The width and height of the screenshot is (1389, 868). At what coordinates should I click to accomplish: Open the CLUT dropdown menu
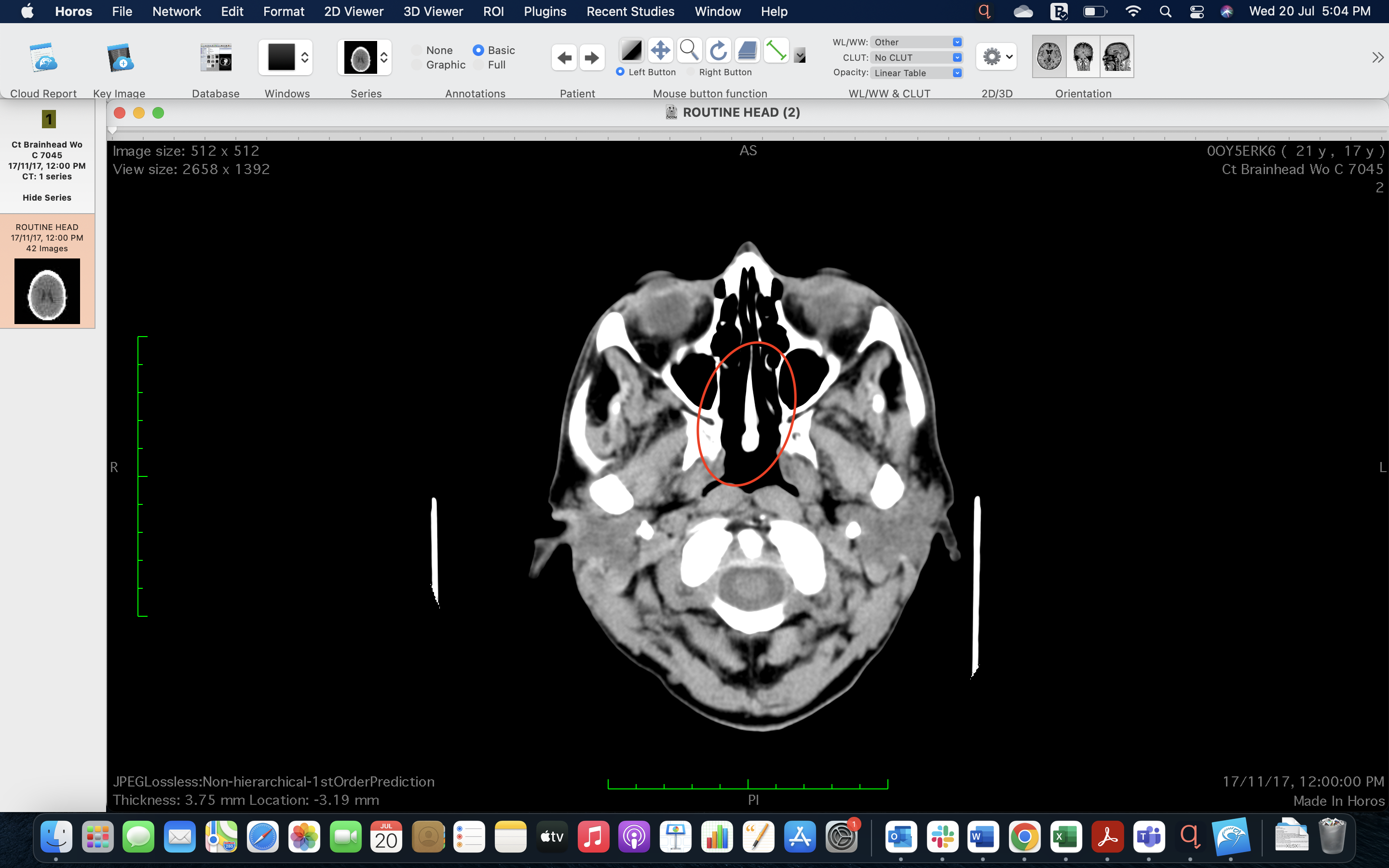click(x=916, y=57)
